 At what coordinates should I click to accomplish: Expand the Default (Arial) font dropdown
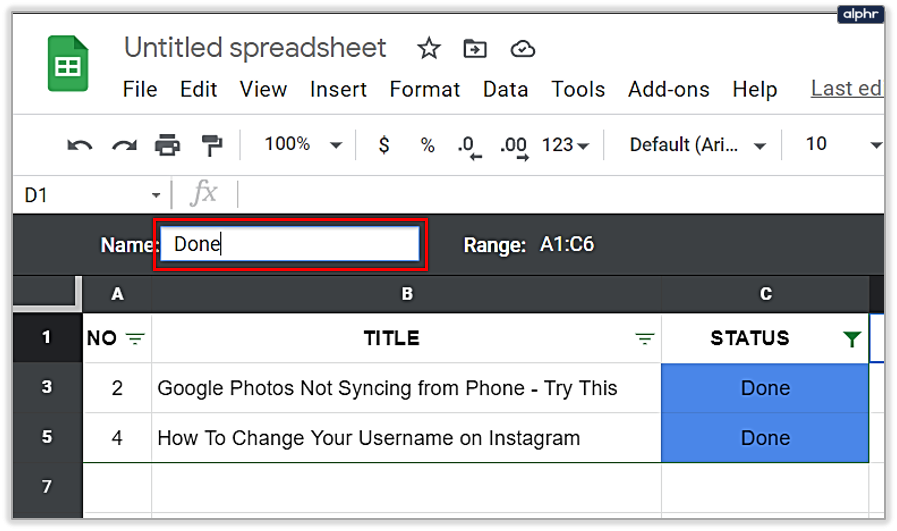click(697, 145)
